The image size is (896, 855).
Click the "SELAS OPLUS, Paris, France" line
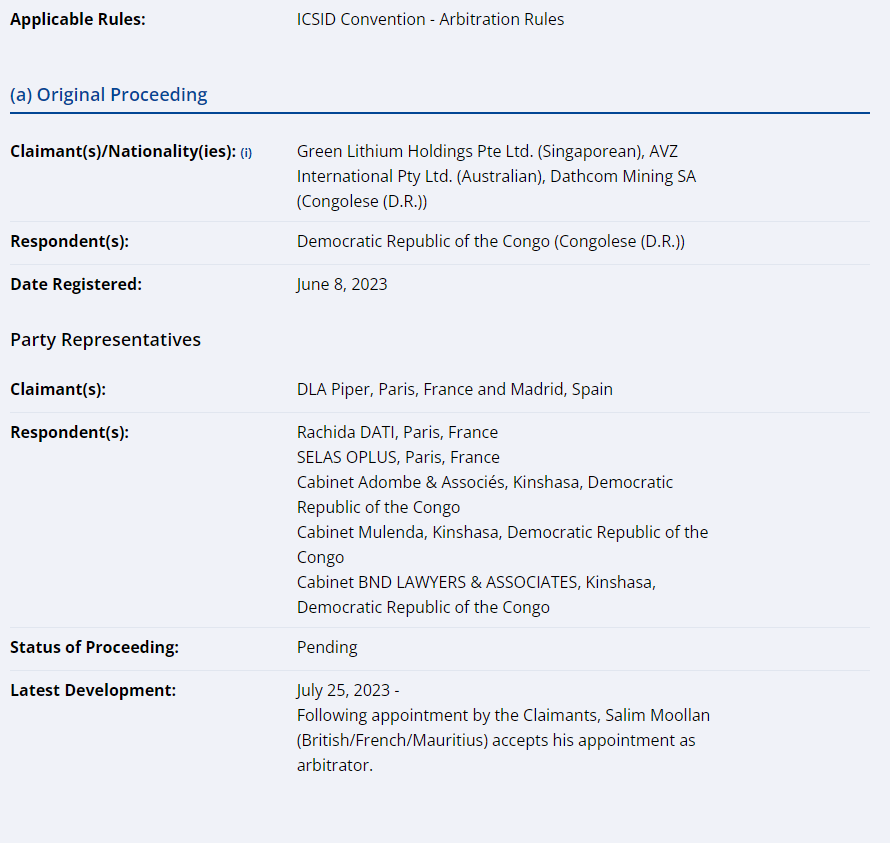click(398, 457)
